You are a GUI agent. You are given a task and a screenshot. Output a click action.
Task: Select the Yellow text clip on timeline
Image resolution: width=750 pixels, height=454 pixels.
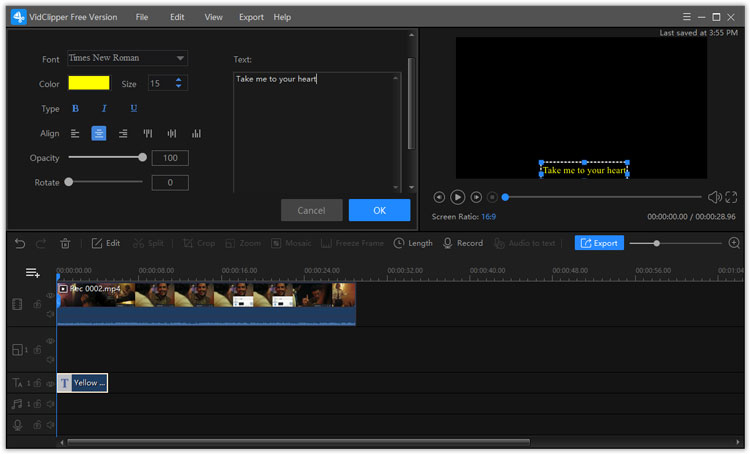tap(82, 383)
